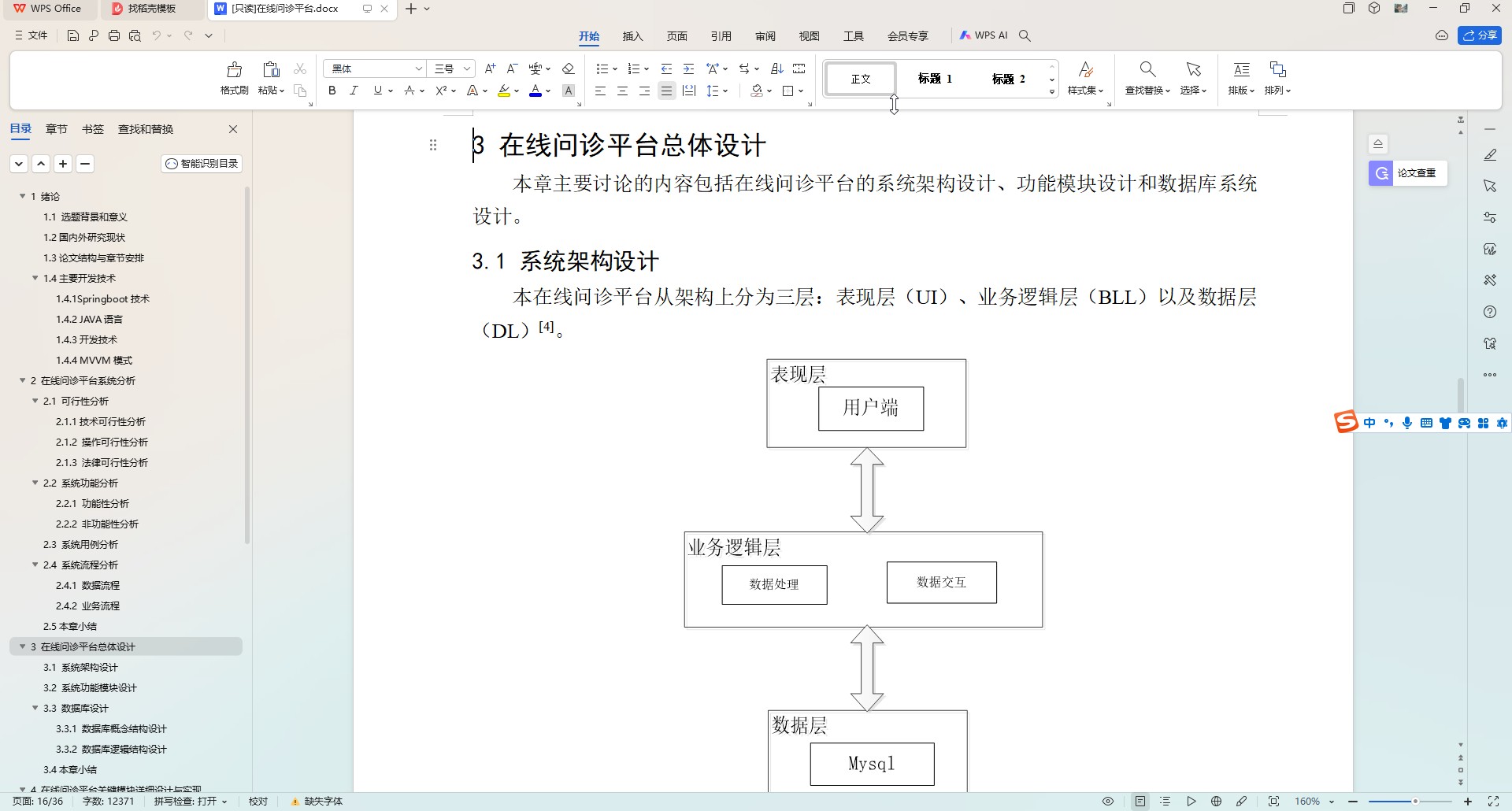The width and height of the screenshot is (1512, 811).
Task: Click the Paste (粘贴) clipboard icon
Action: point(271,70)
